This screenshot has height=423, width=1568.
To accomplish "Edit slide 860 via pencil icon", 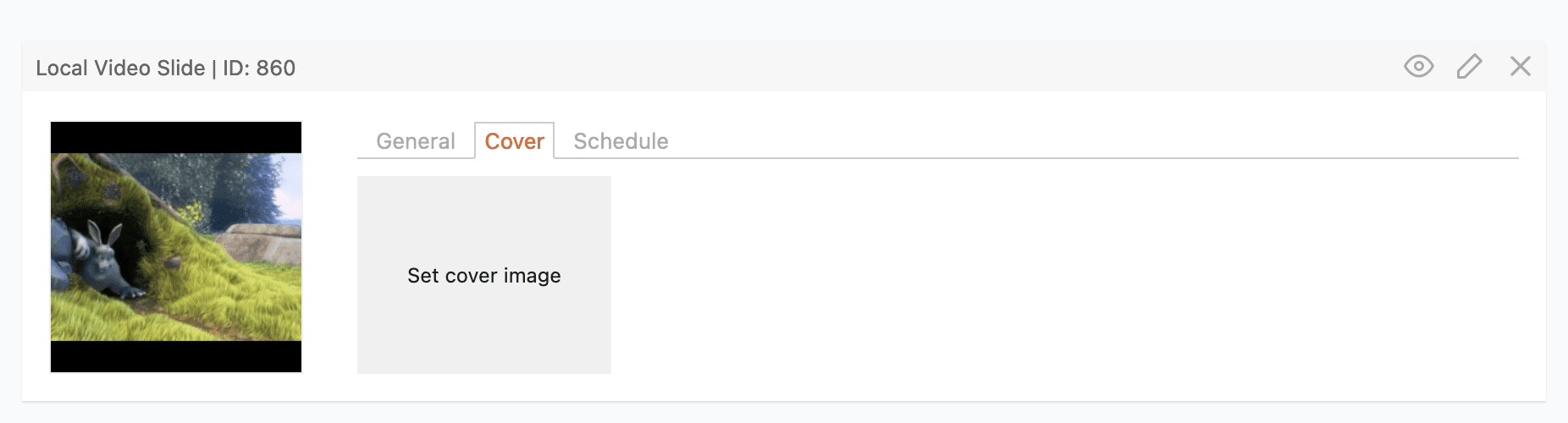I will tap(1469, 66).
